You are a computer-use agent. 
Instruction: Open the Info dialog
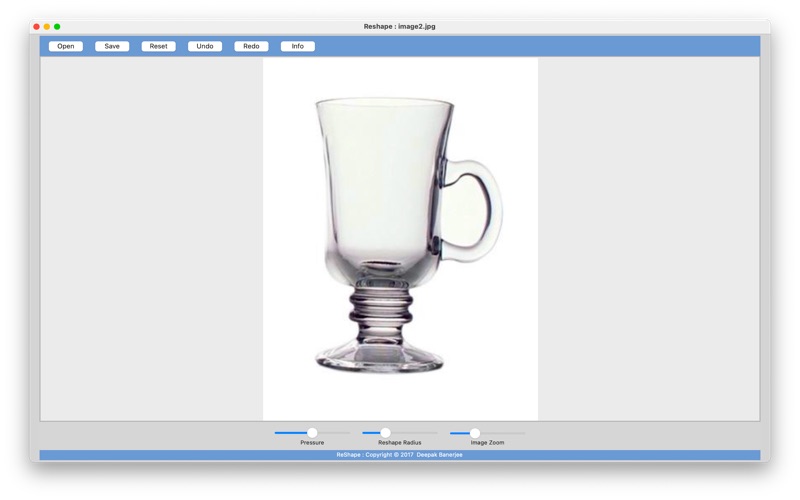[298, 46]
